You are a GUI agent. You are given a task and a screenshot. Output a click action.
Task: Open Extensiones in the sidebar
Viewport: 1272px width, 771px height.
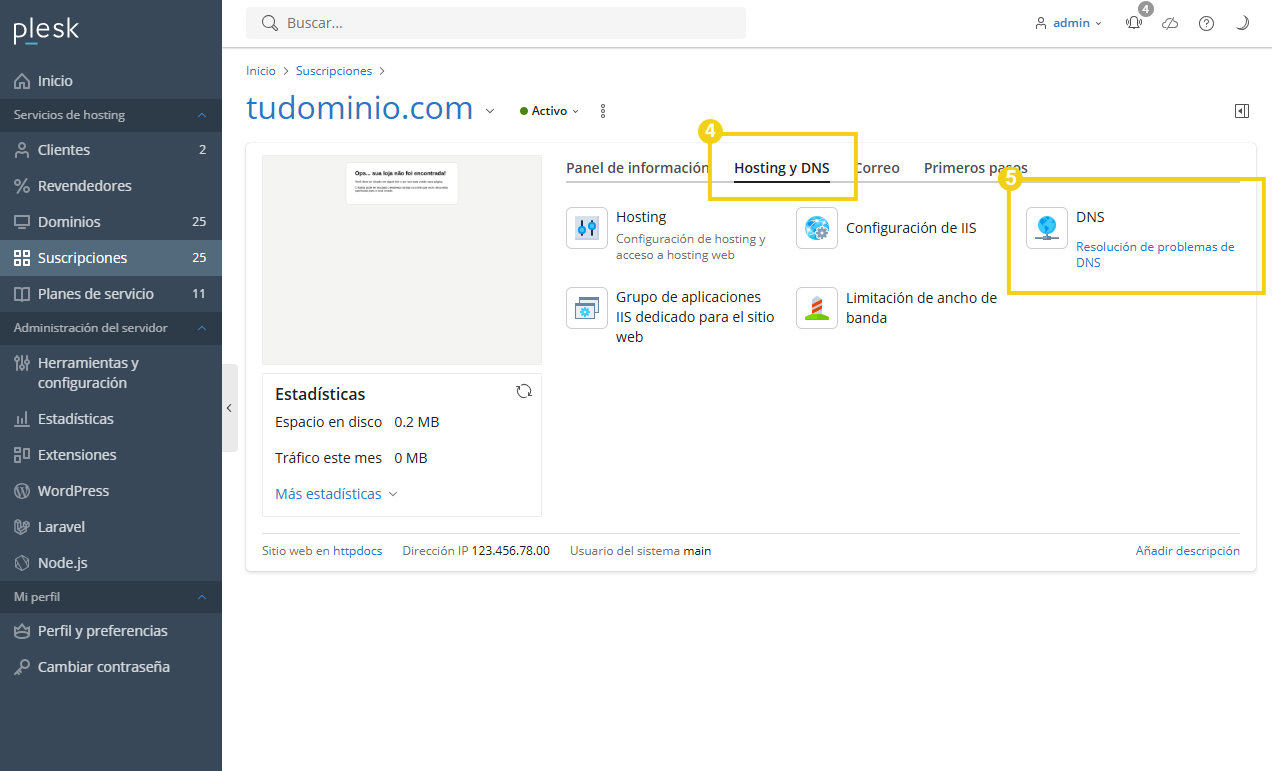(x=110, y=455)
